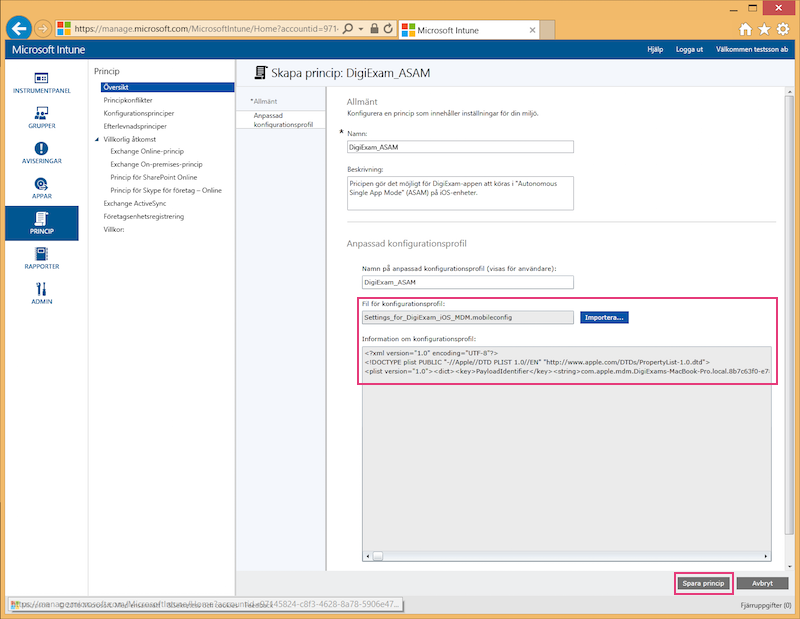This screenshot has height=619, width=800.
Task: Open Villkor item in tree
Action: (114, 230)
